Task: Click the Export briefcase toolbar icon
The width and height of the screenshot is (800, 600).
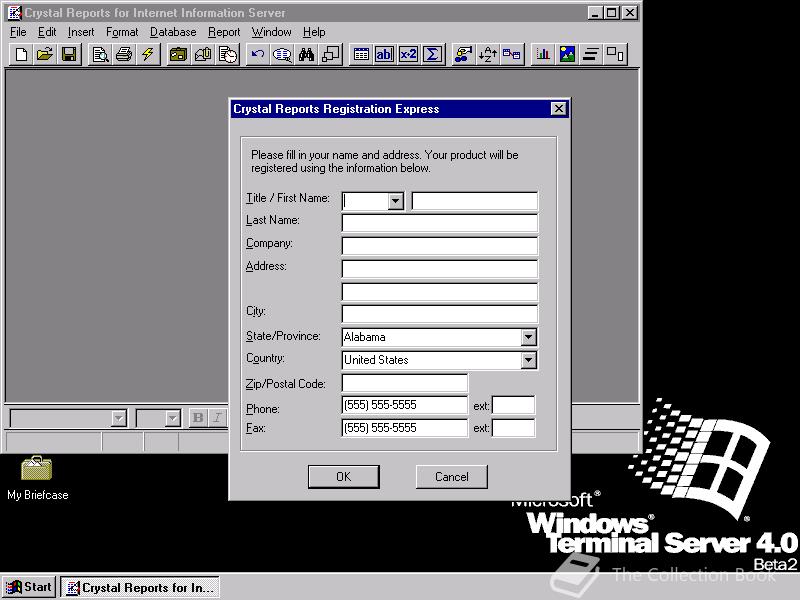Action: (x=179, y=54)
